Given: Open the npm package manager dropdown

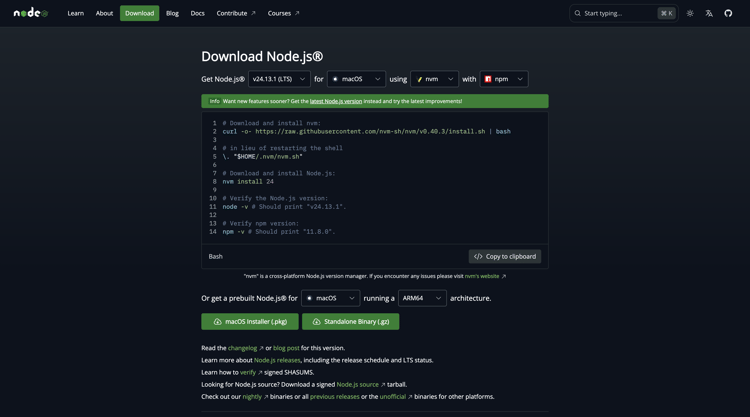Looking at the screenshot, I should [x=504, y=79].
